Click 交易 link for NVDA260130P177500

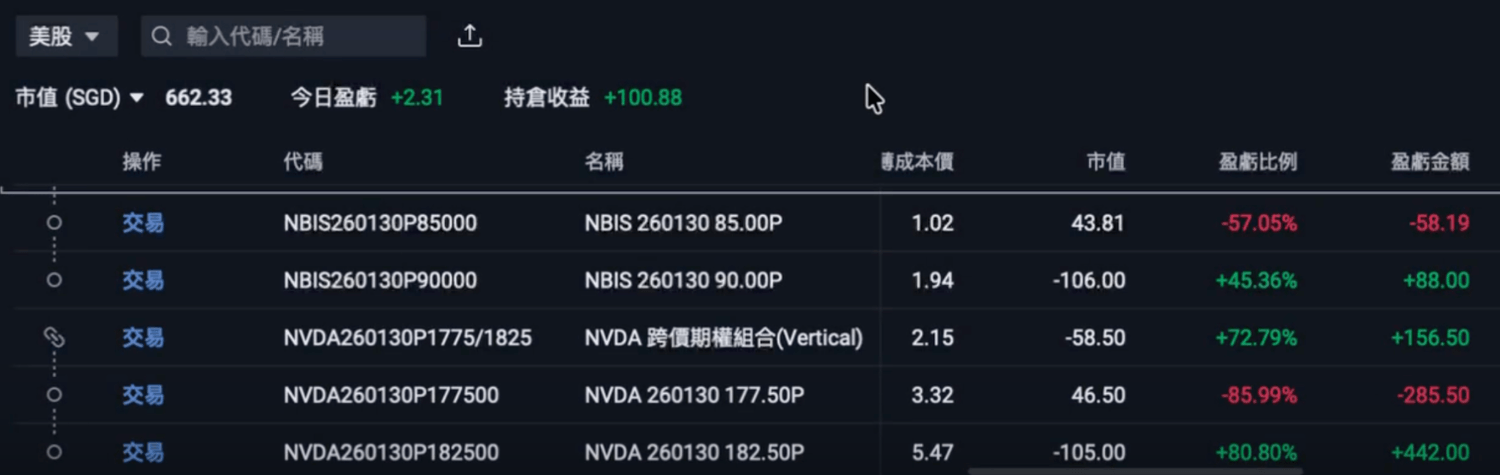point(142,395)
